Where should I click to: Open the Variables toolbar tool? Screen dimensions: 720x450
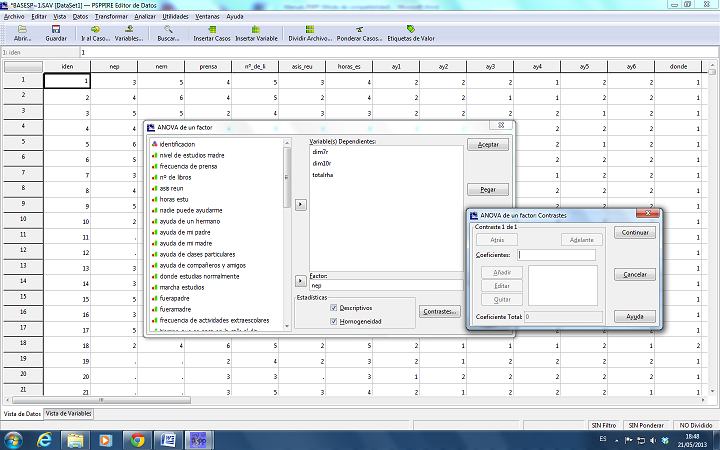click(x=129, y=34)
